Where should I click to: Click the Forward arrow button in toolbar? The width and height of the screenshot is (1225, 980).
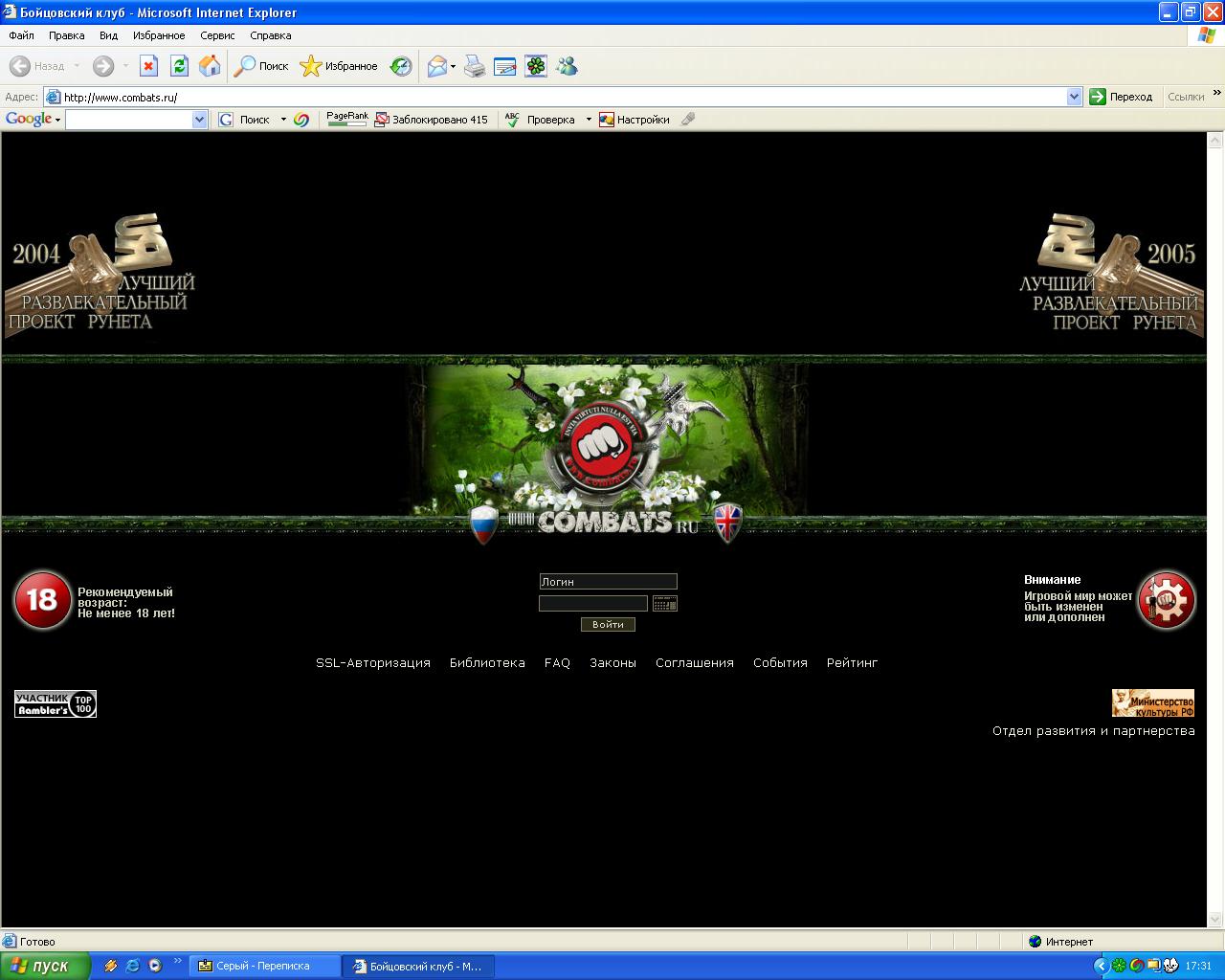(103, 66)
